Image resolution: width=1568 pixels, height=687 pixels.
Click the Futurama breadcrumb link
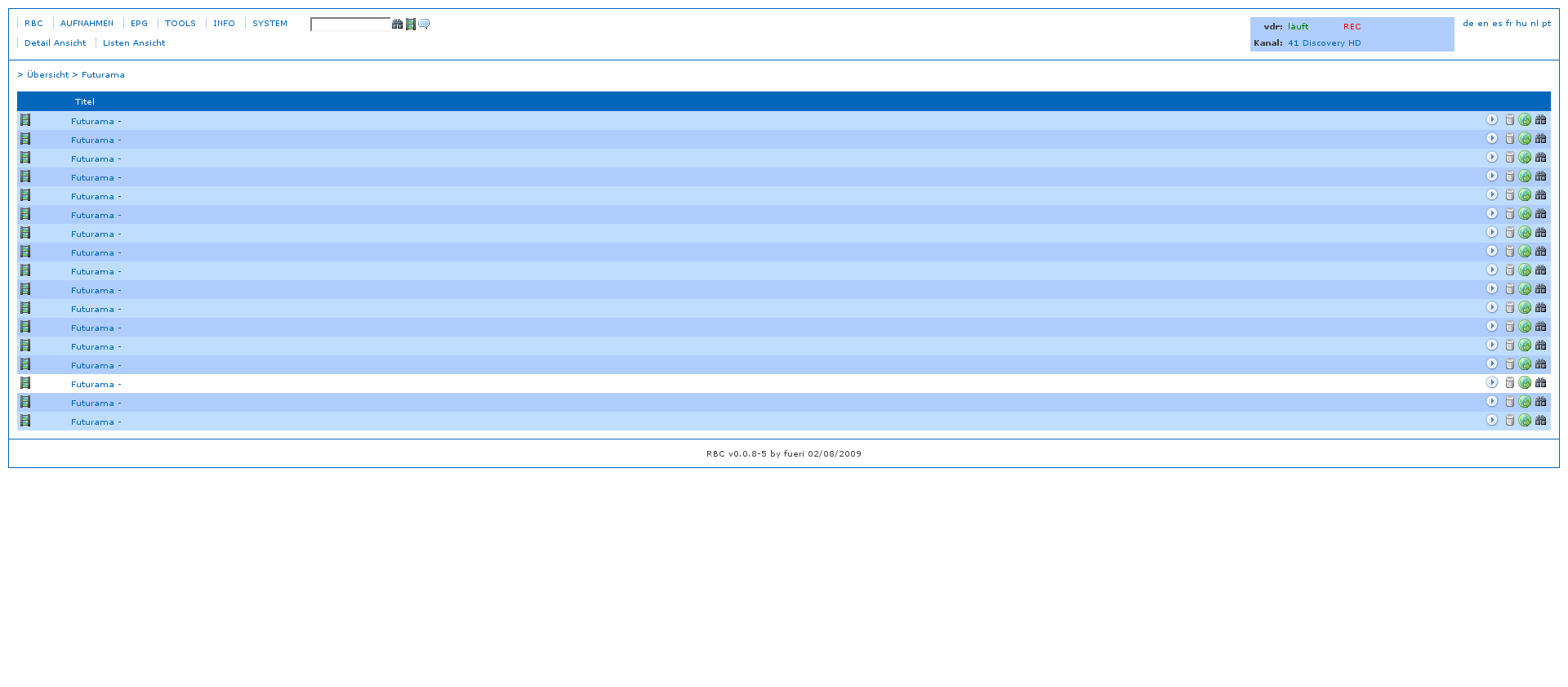[103, 75]
